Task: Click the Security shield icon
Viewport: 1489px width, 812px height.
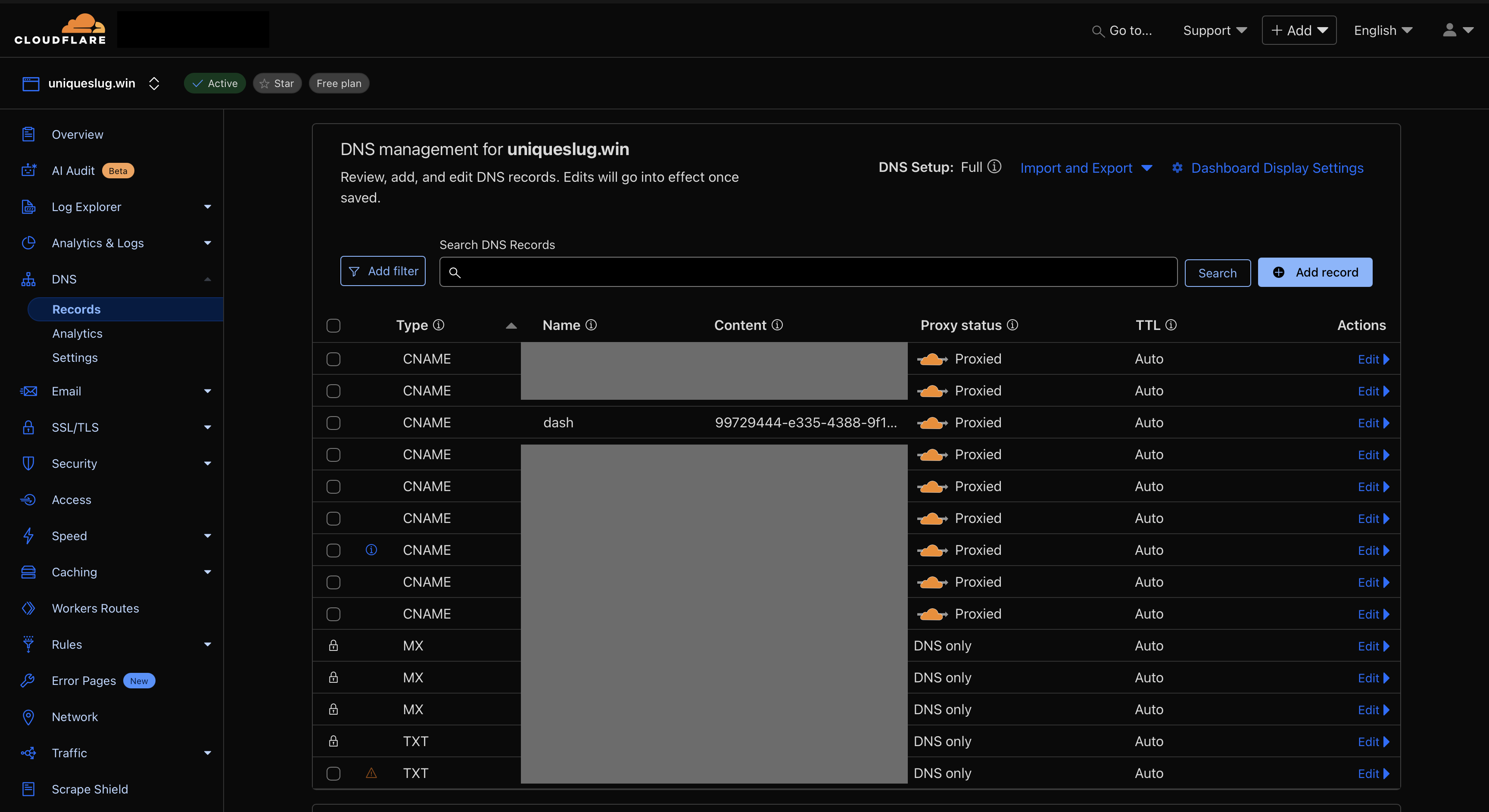Action: tap(28, 464)
